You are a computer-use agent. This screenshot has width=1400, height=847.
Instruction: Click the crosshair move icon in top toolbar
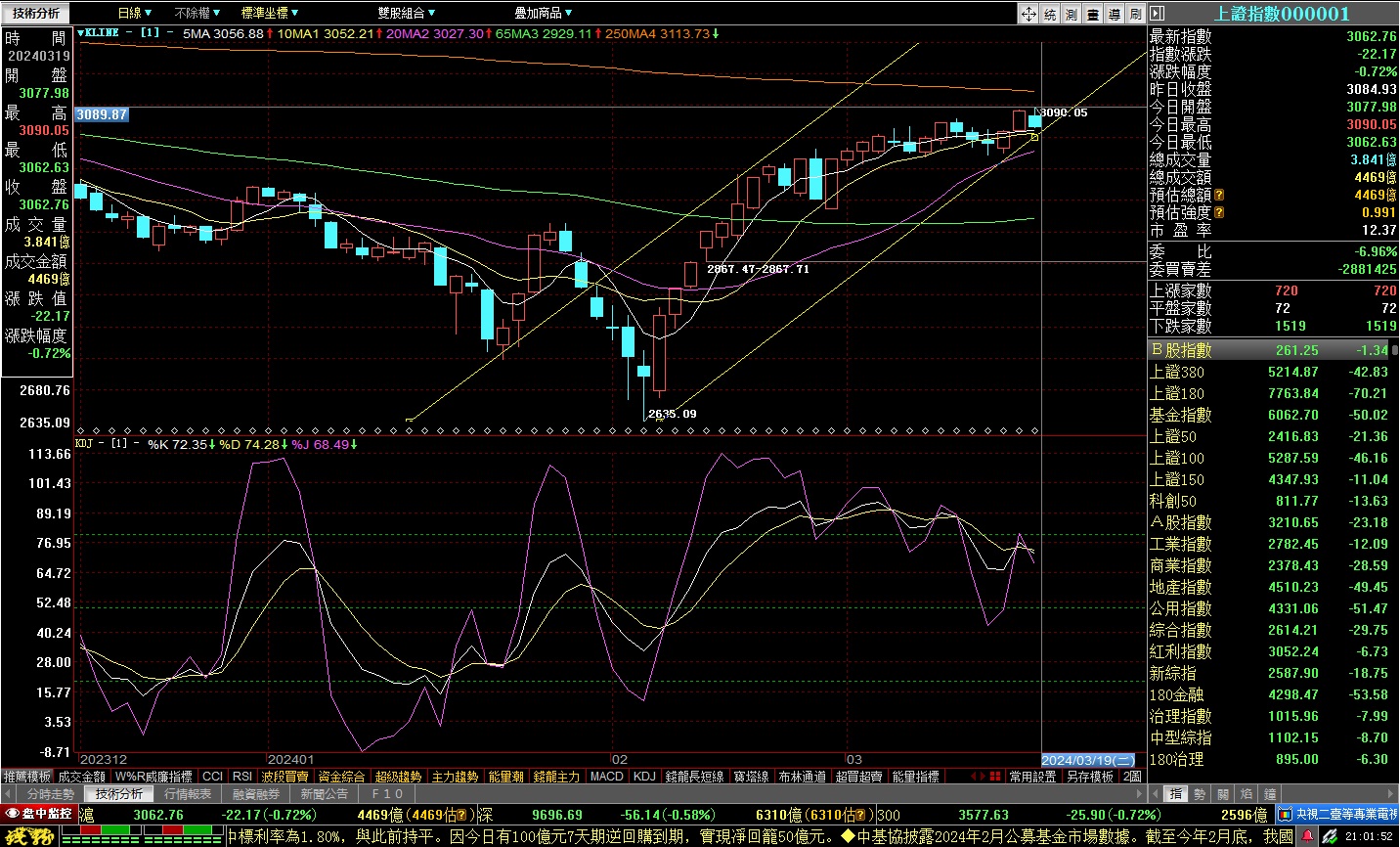coord(1028,14)
